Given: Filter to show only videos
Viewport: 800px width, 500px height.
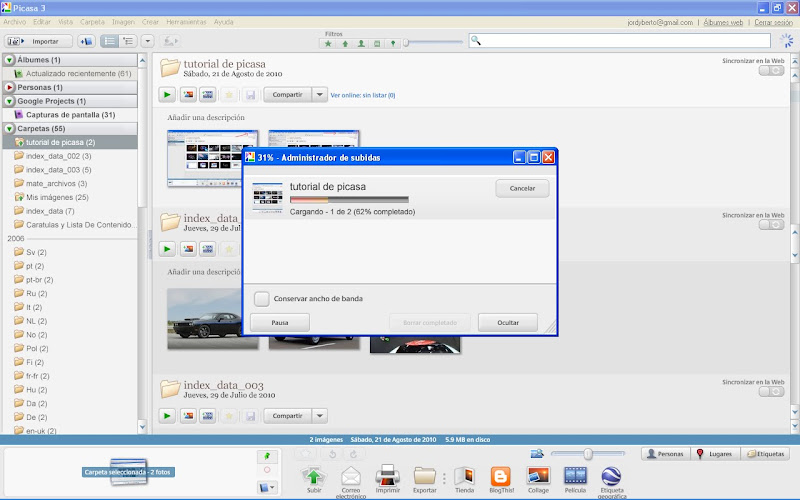Looking at the screenshot, I should point(377,44).
